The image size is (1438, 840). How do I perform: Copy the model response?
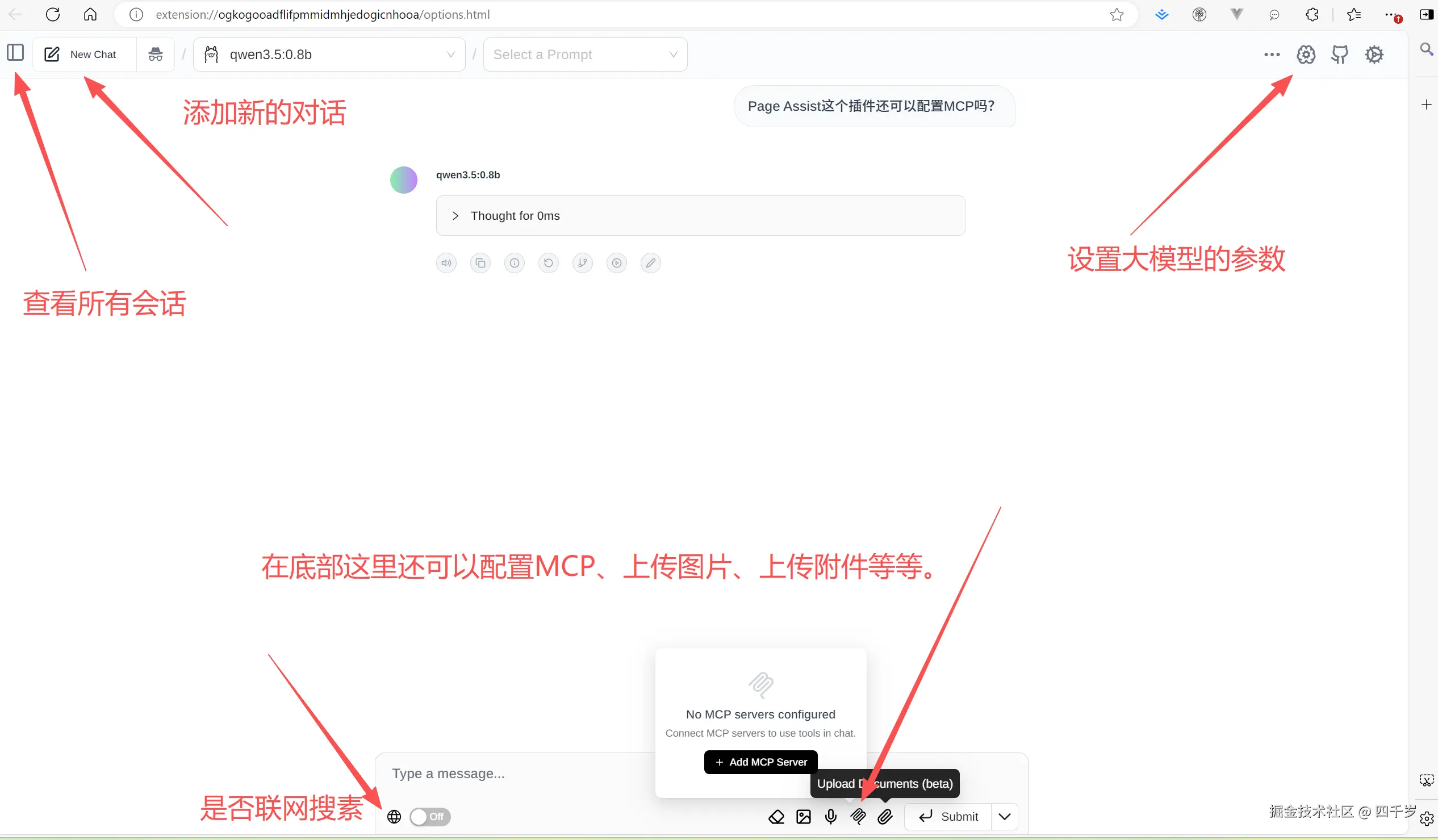(x=480, y=262)
